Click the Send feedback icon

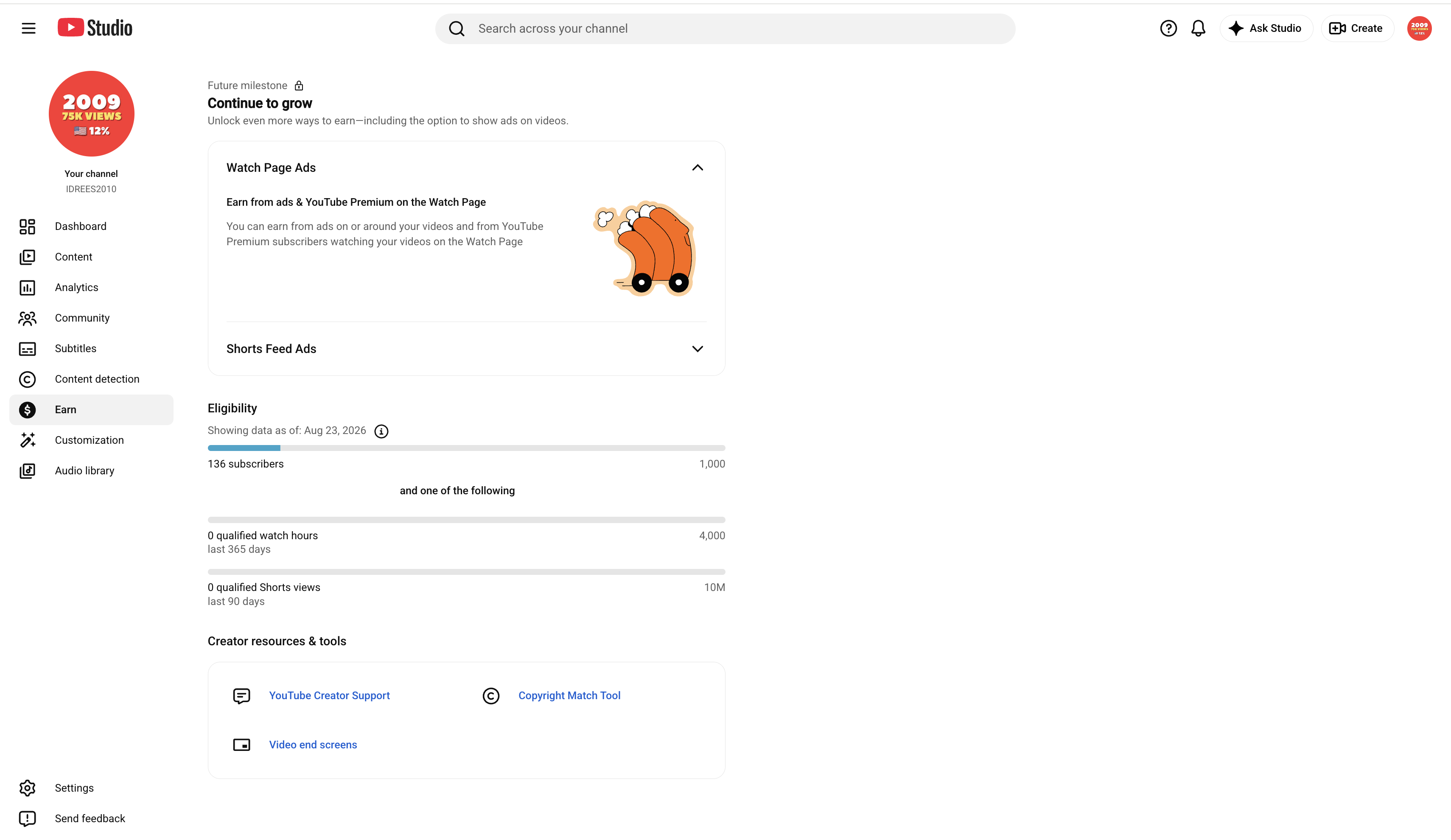(27, 819)
